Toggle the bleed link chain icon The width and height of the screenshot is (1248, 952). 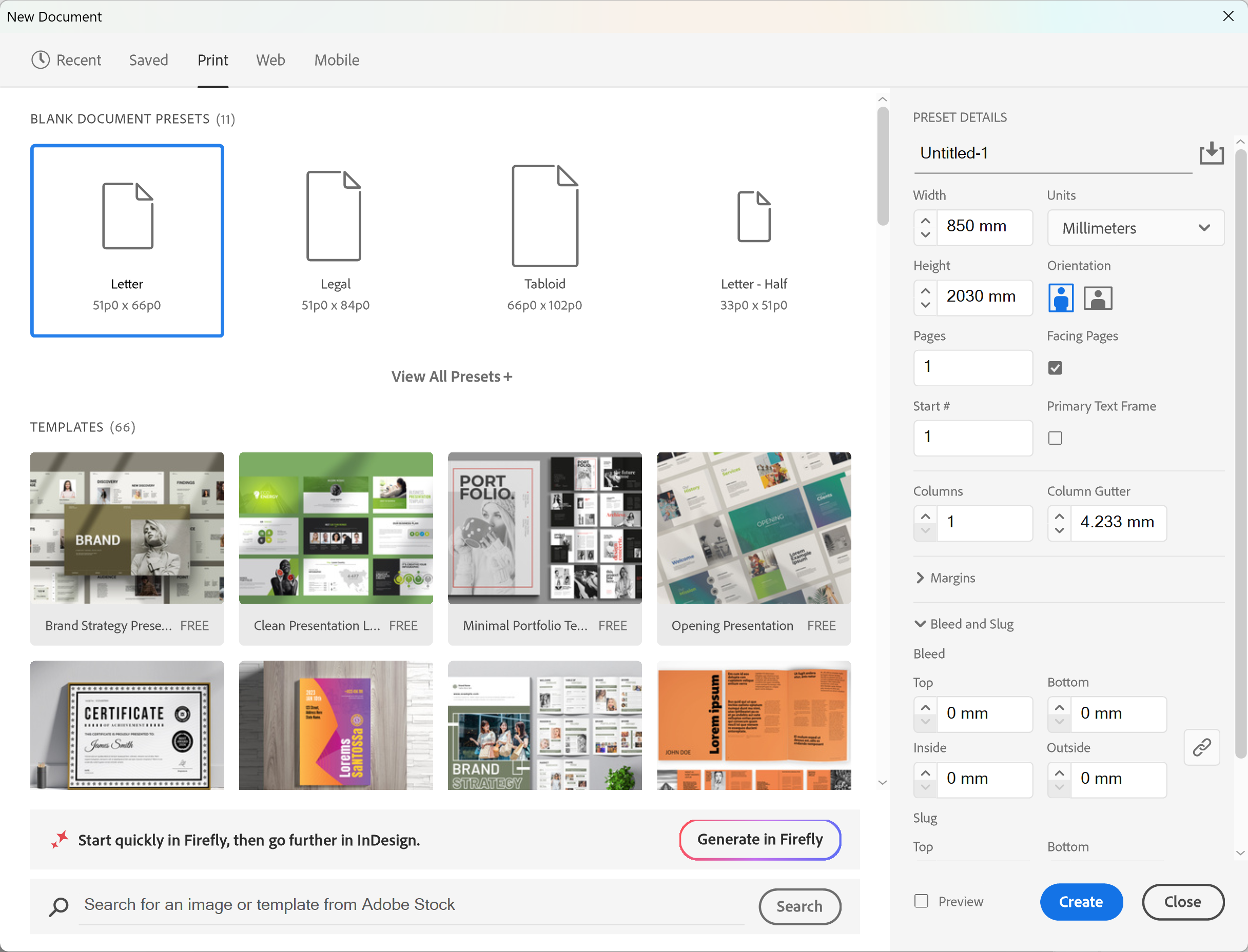click(1201, 747)
